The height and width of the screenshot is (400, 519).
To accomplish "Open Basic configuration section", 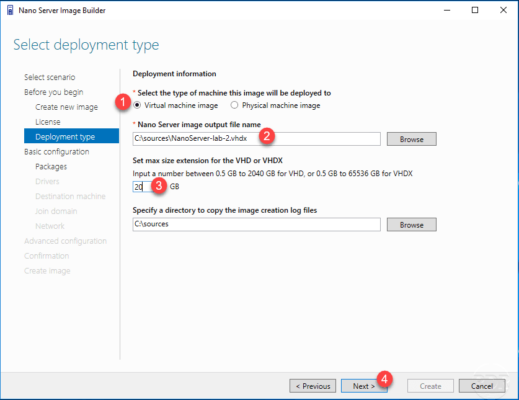I will point(57,152).
